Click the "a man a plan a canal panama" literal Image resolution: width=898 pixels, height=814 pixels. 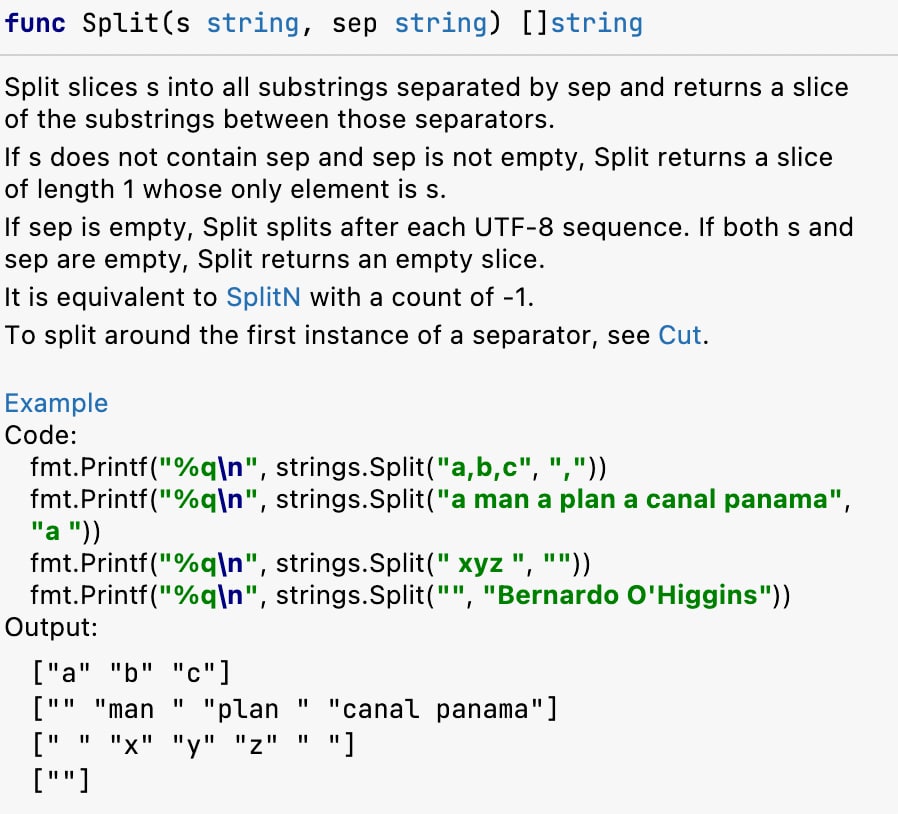pyautogui.click(x=639, y=500)
